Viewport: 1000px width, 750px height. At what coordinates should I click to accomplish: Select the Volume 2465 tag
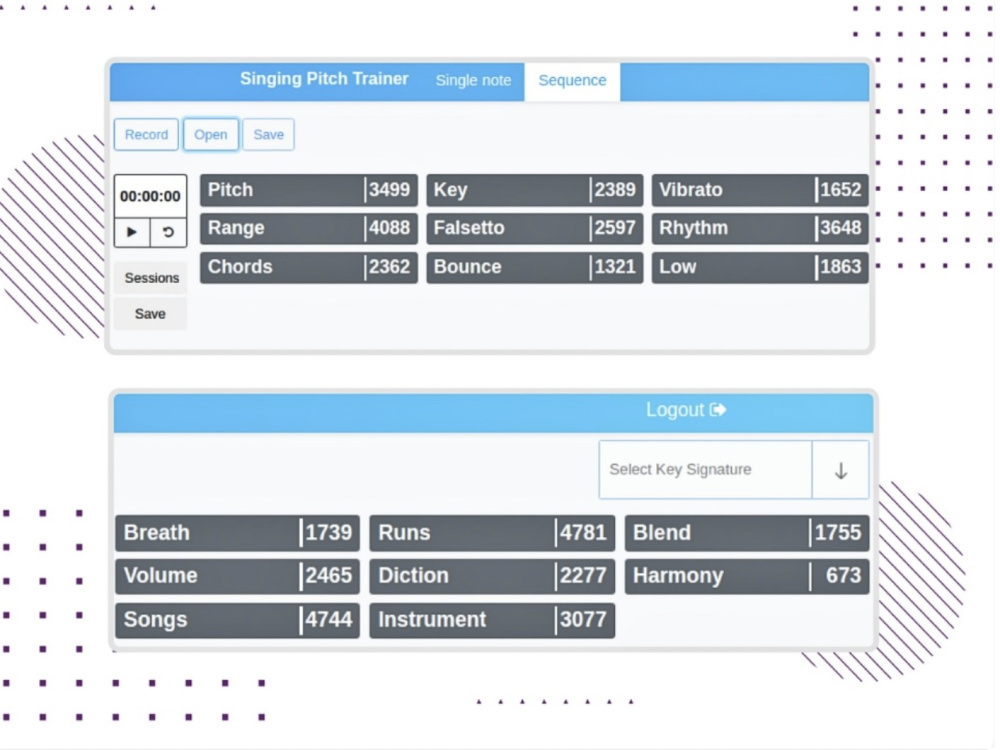pos(237,577)
